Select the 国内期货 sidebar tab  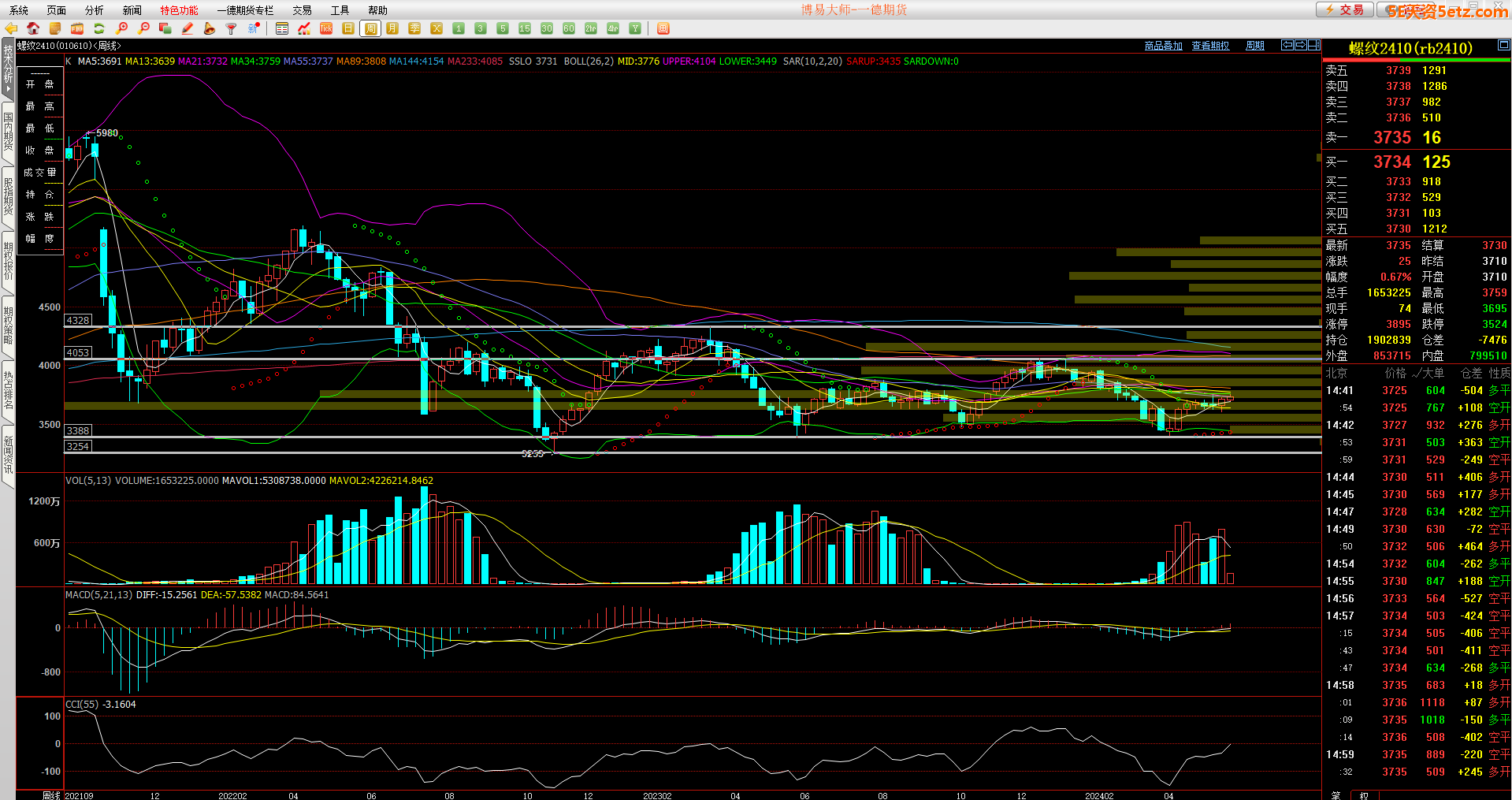click(x=8, y=132)
